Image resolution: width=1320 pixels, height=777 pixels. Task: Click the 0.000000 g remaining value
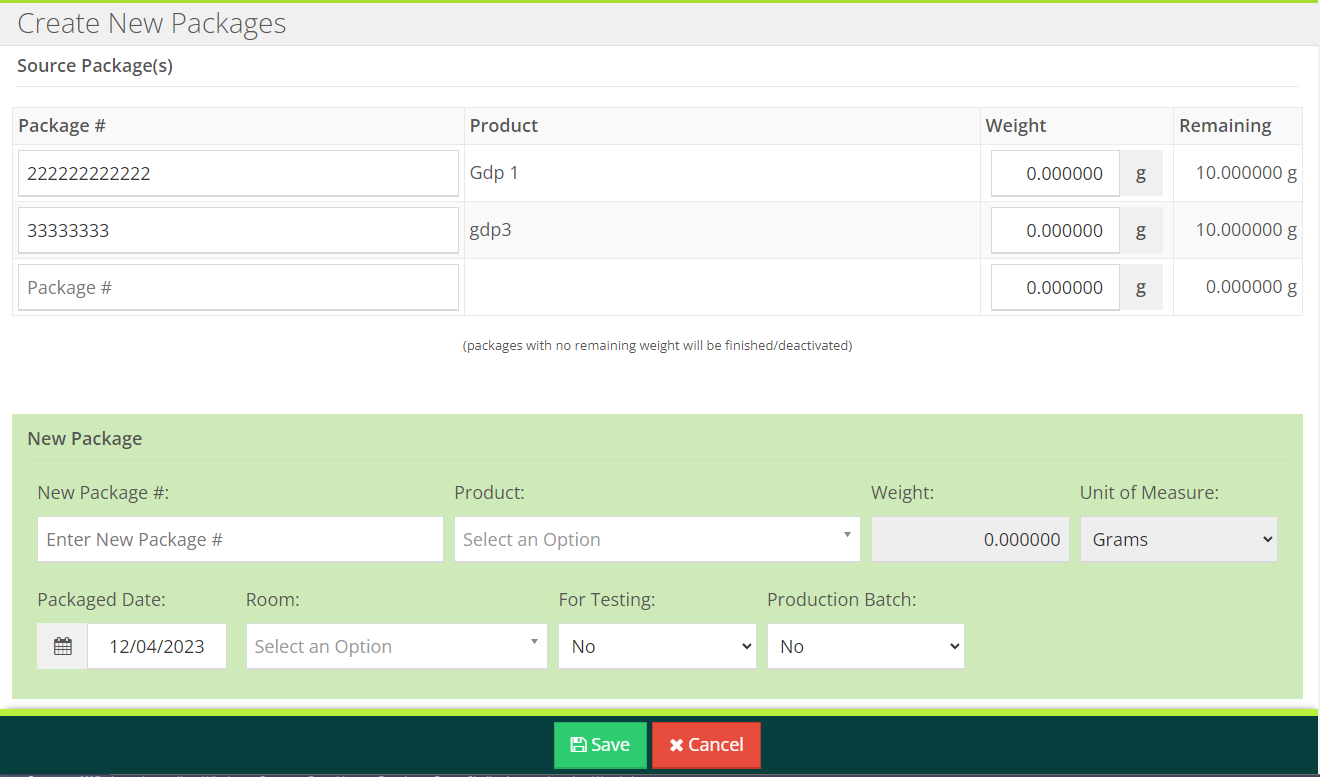[x=1251, y=287]
